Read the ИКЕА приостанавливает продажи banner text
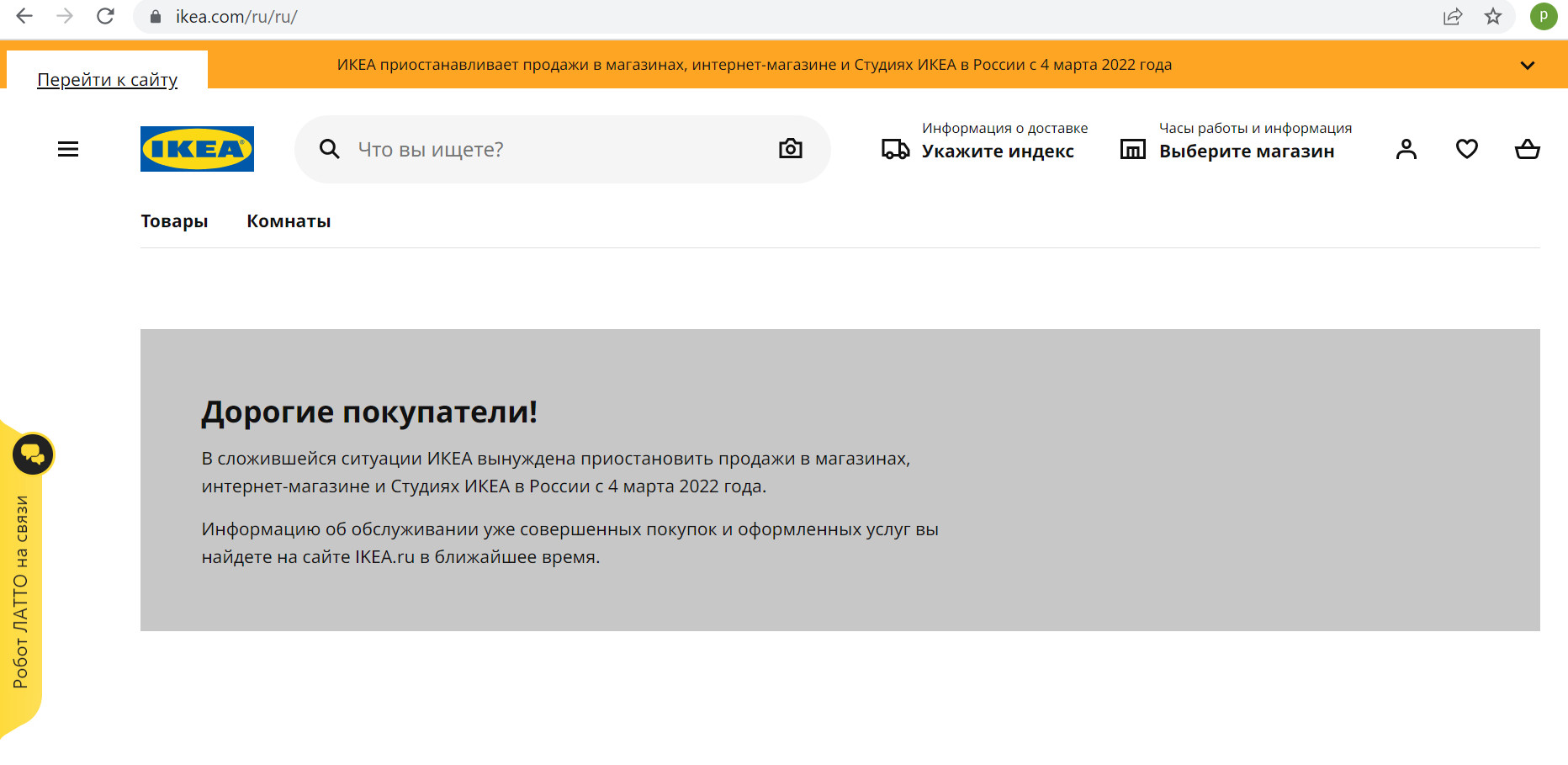This screenshot has height=765, width=1568. (x=755, y=65)
